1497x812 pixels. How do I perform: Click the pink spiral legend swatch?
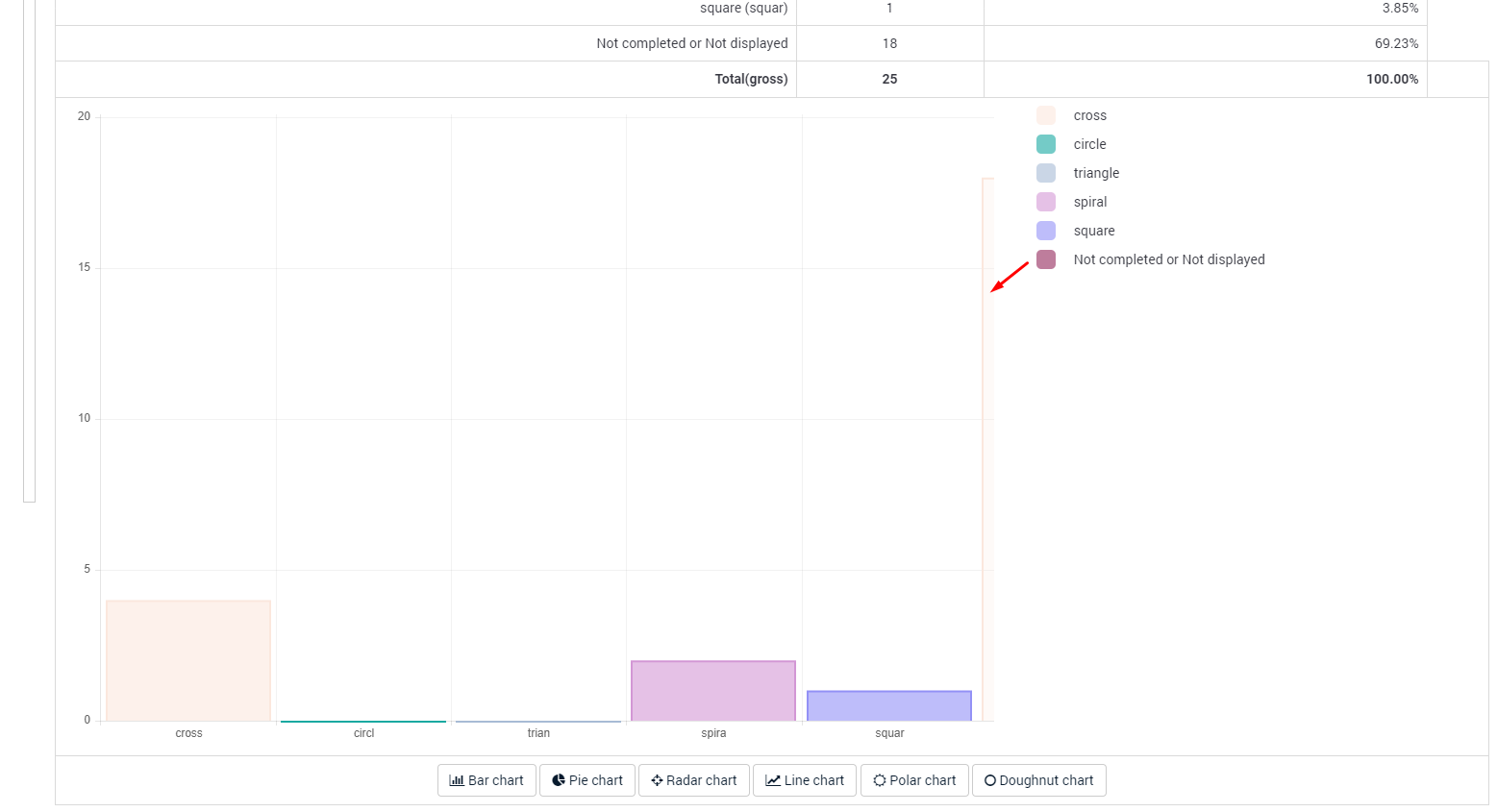coord(1046,202)
